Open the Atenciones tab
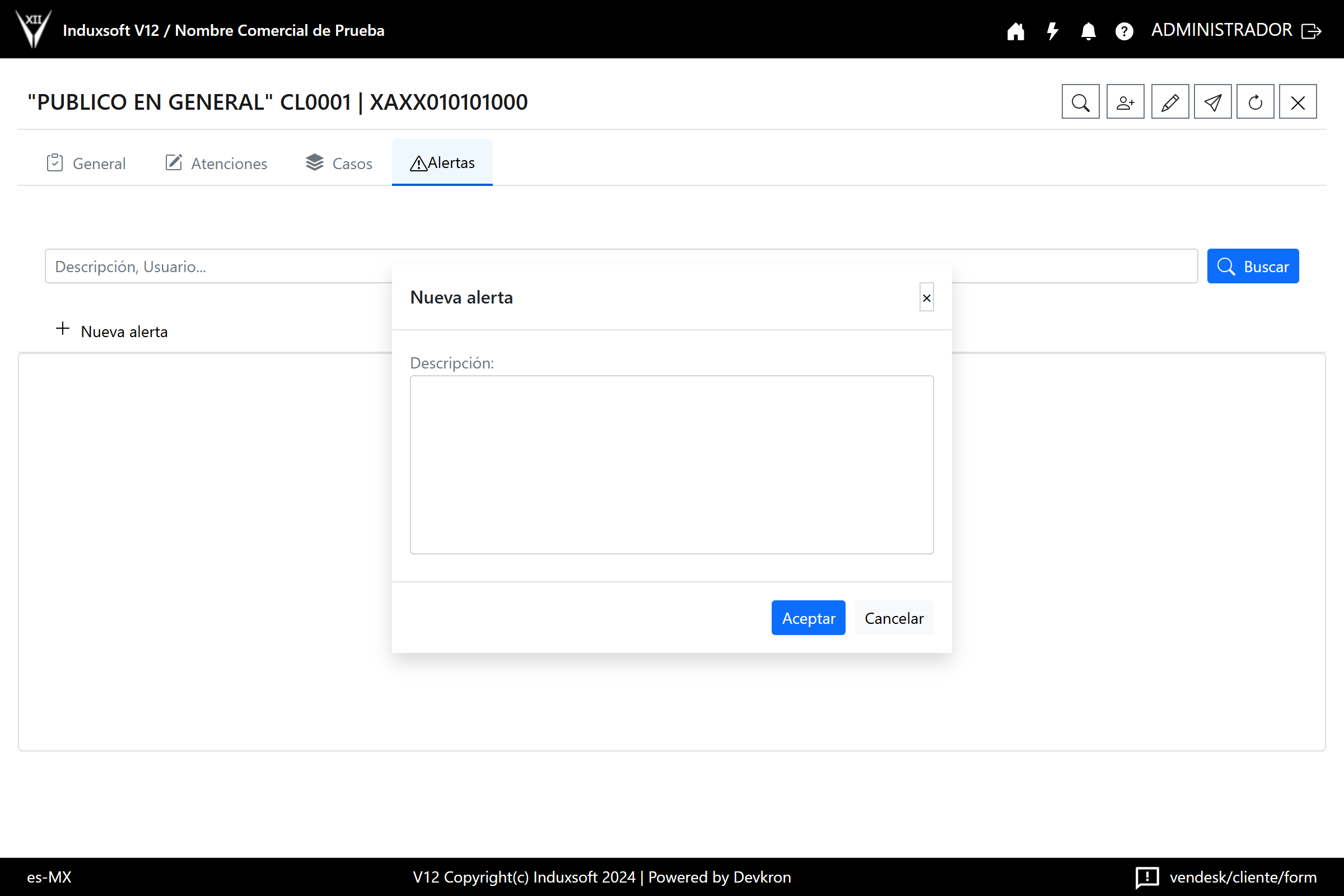The width and height of the screenshot is (1344, 896). (x=216, y=164)
